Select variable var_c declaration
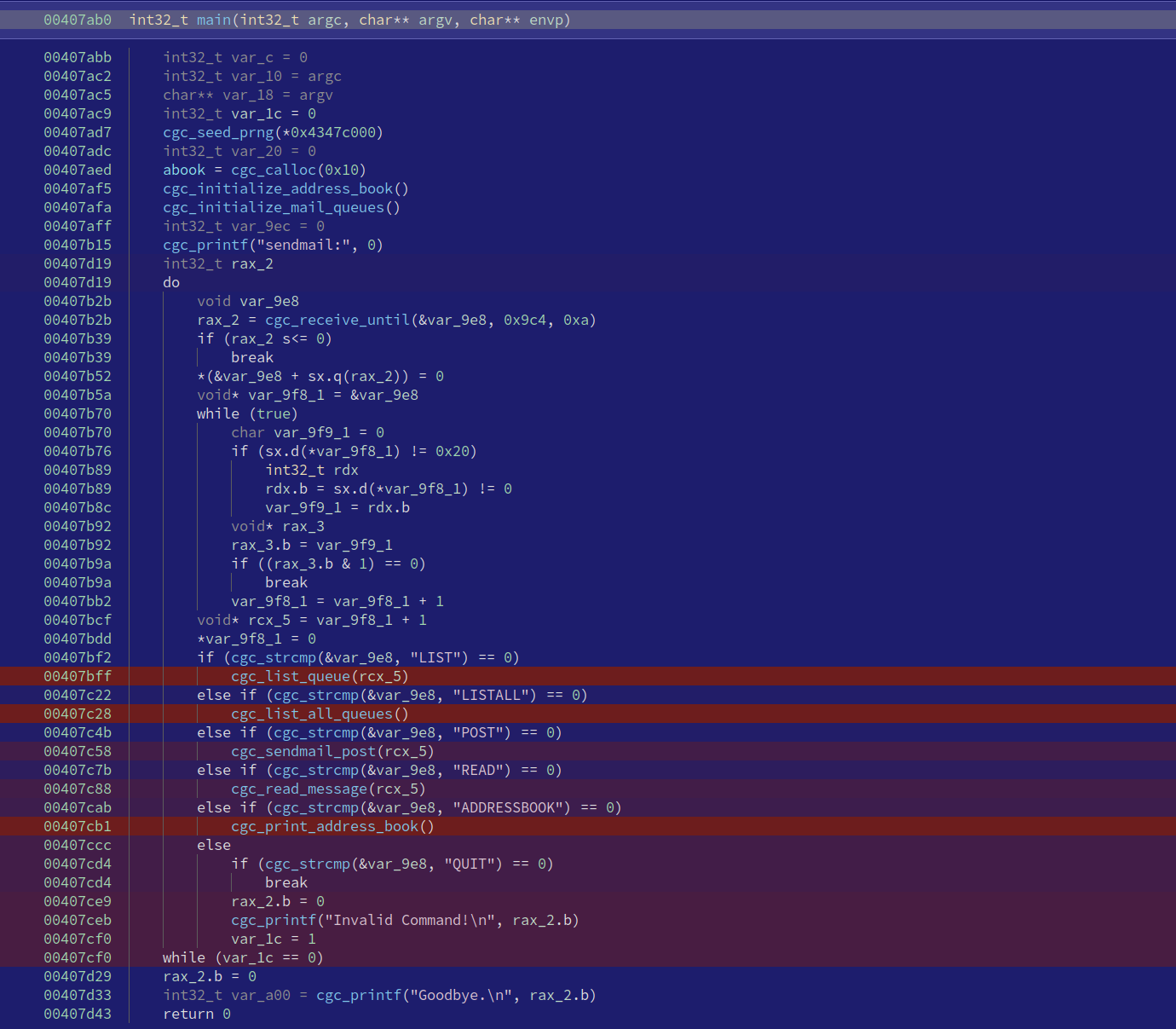Image resolution: width=1176 pixels, height=1029 pixels. 252,57
